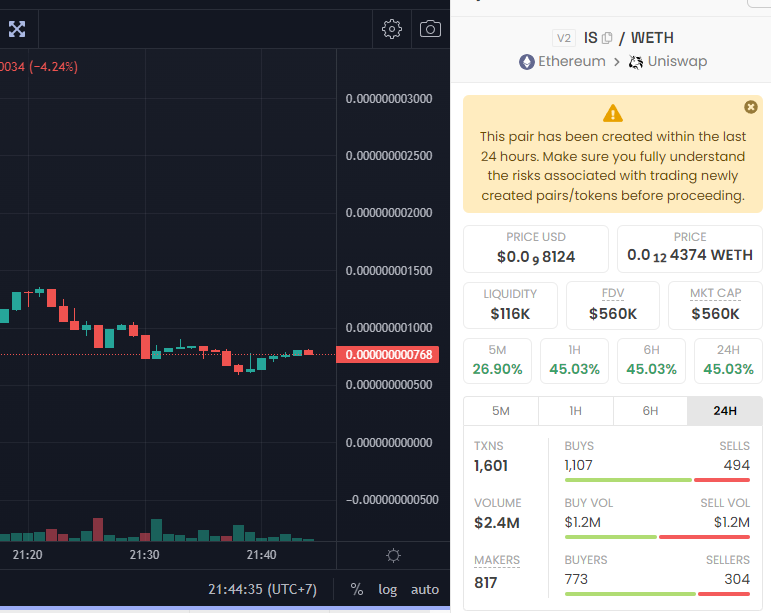This screenshot has height=613, width=771.
Task: Click the 21:40 time axis label
Action: pos(262,555)
